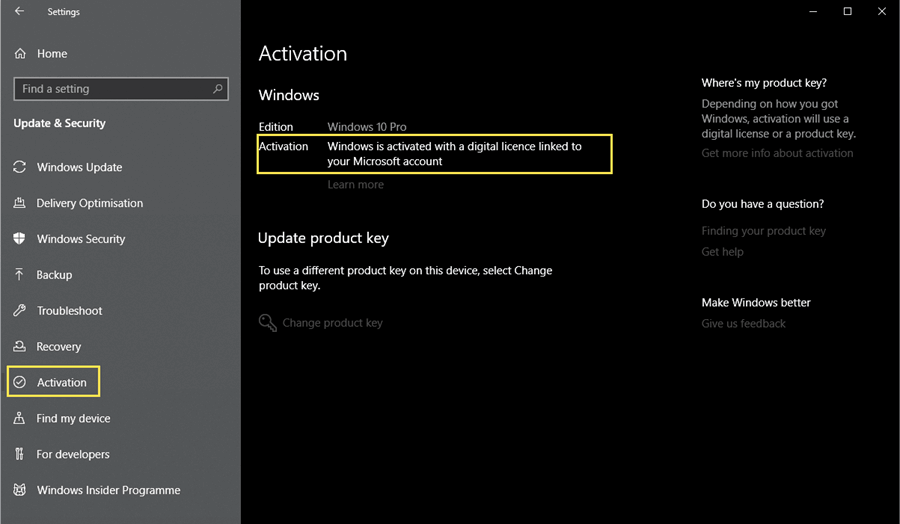Click Give us feedback link
Image resolution: width=900 pixels, height=524 pixels.
[743, 323]
